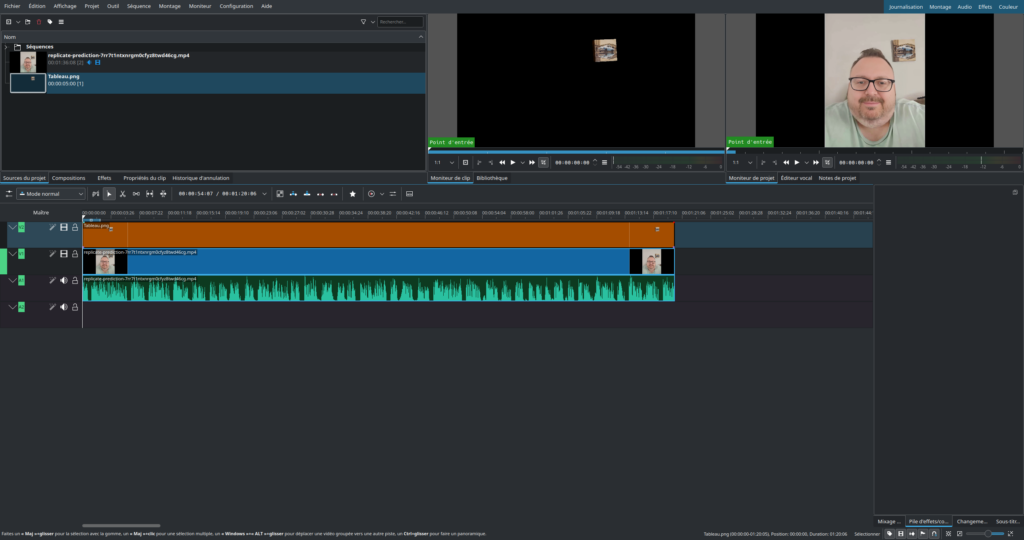Screen dimensions: 1024x540
Task: Fast forward in the clip monitor
Action: click(x=532, y=163)
